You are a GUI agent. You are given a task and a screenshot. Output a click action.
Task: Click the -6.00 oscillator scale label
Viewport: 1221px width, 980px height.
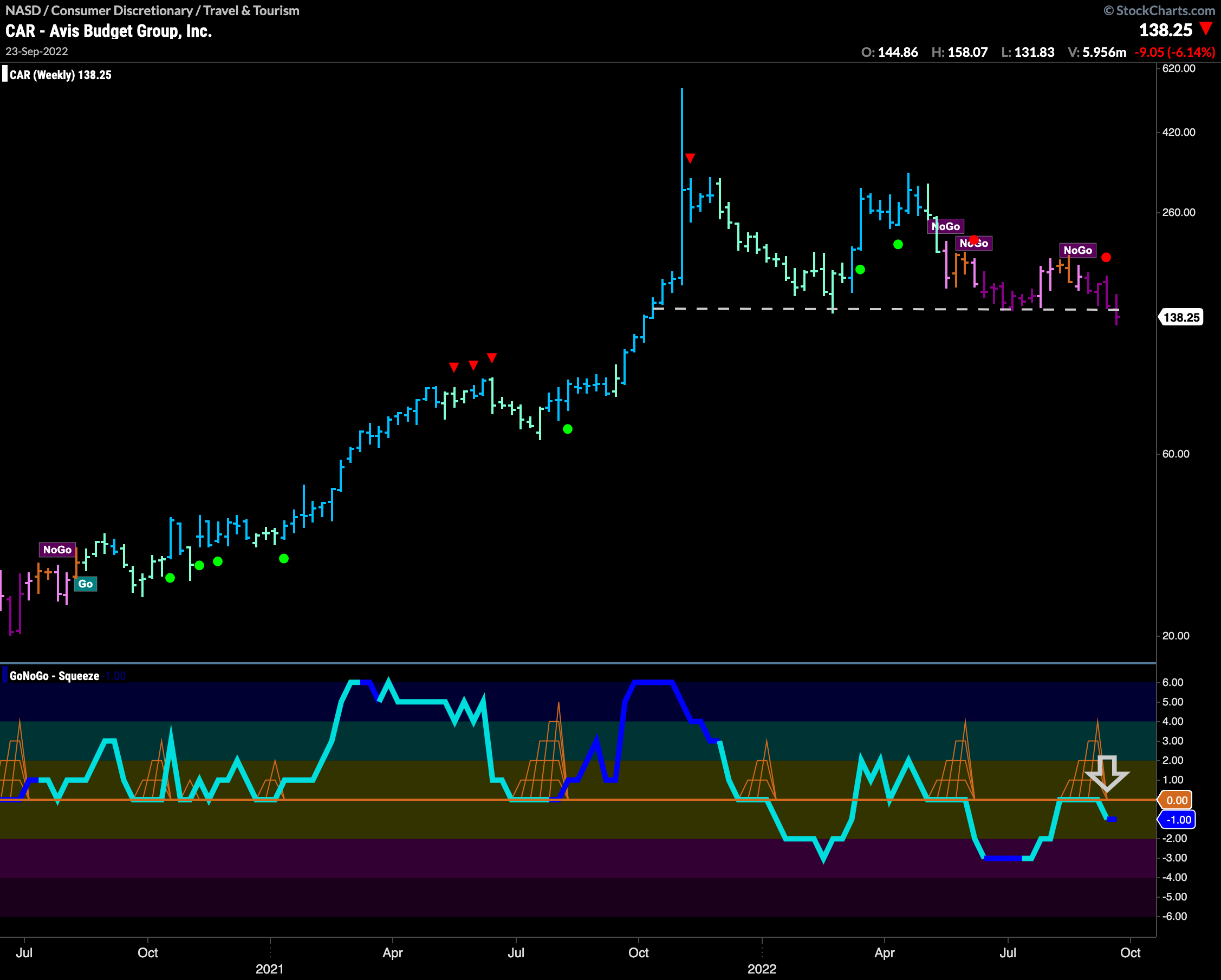(x=1174, y=916)
